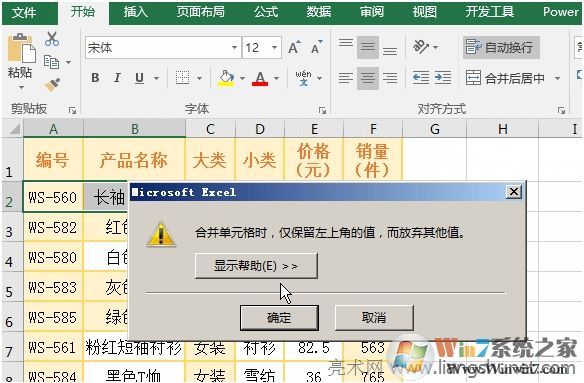Image resolution: width=584 pixels, height=383 pixels.
Task: Open the 字体 dialog launcher
Action: (323, 110)
